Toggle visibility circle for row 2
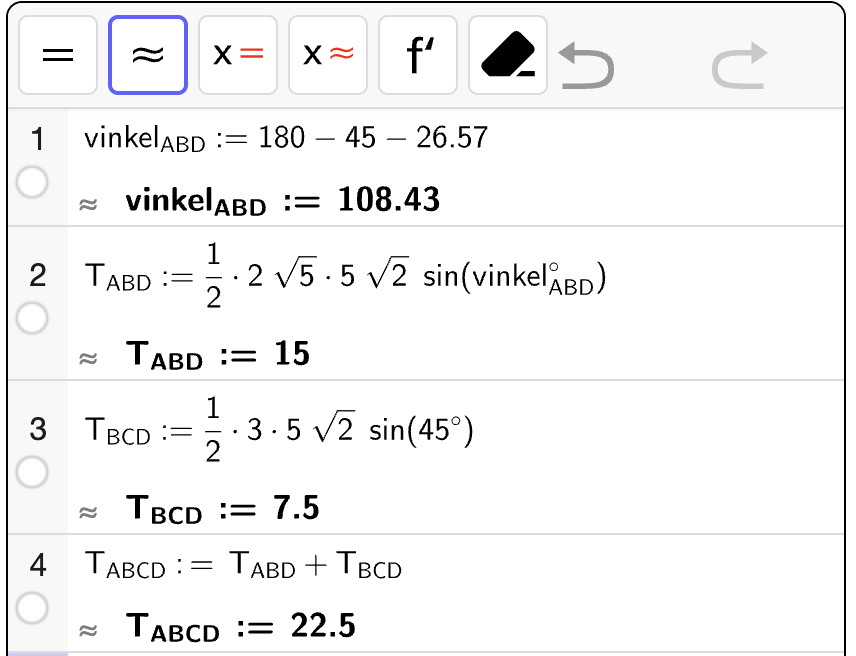 (32, 318)
